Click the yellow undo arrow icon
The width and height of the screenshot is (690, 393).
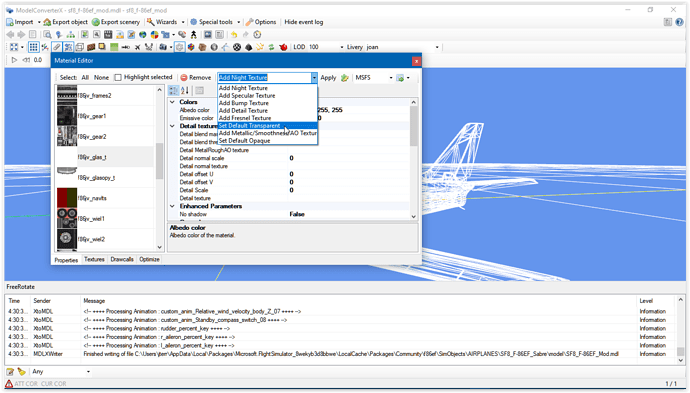pos(234,34)
